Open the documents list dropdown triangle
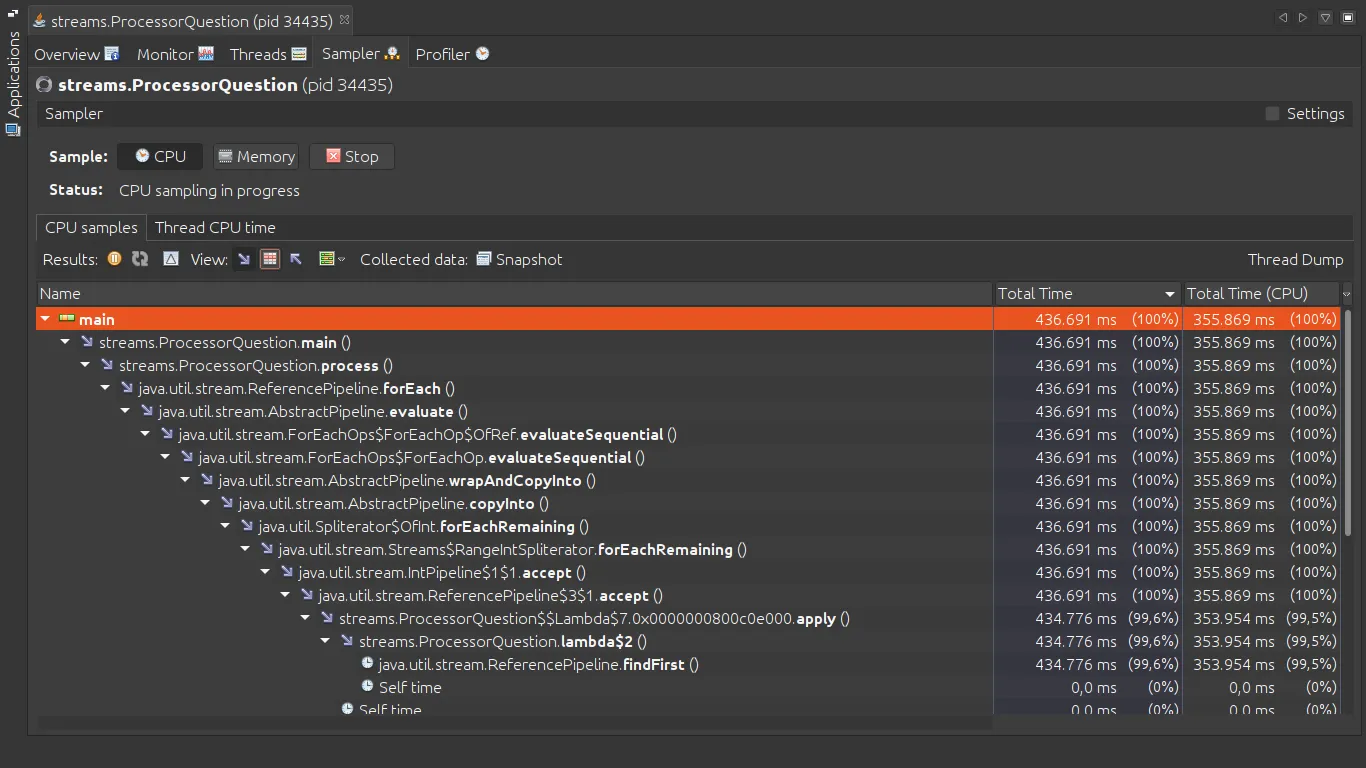1366x768 pixels. pos(1325,18)
